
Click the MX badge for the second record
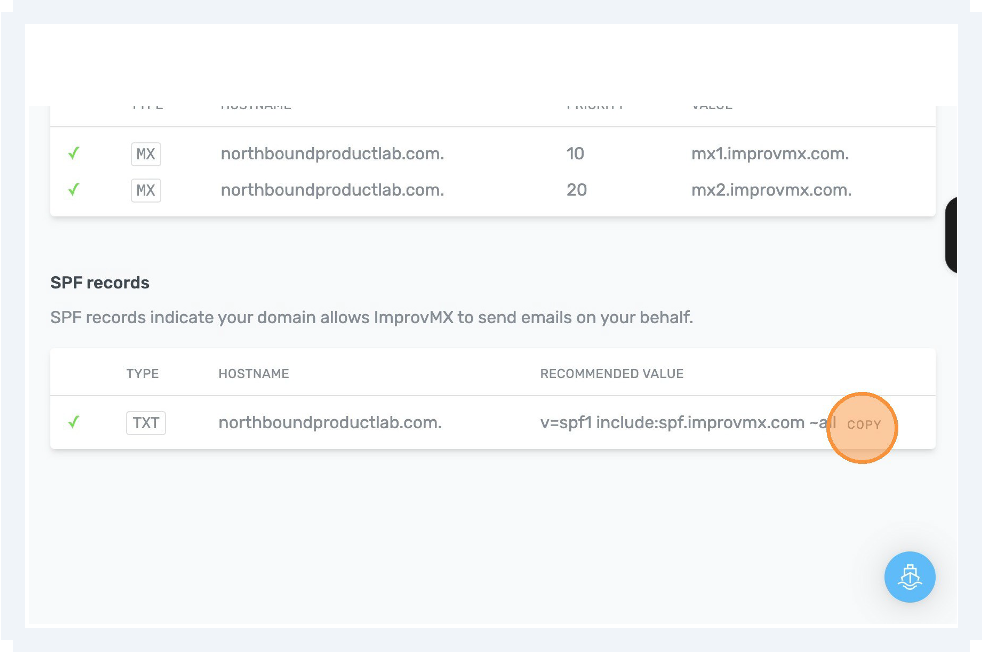145,190
